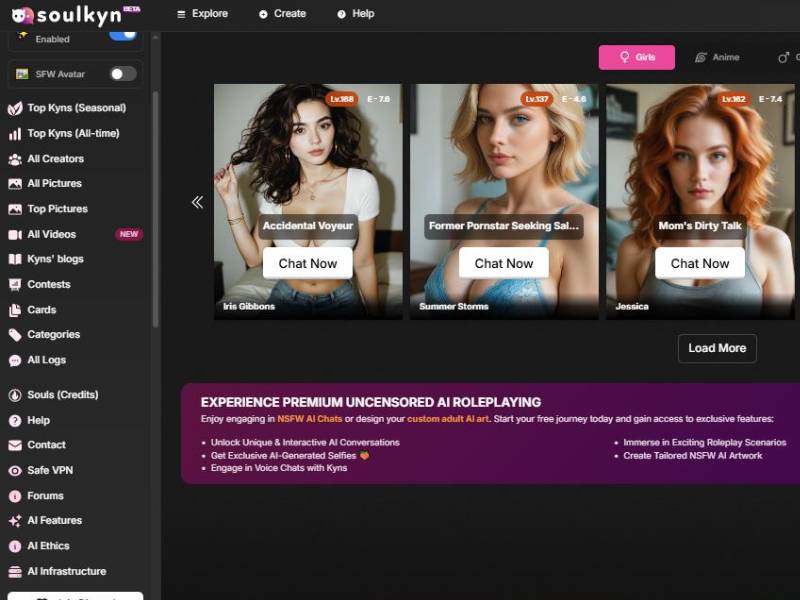Viewport: 800px width, 600px height.
Task: Open Categories tag icon
Action: (x=15, y=335)
